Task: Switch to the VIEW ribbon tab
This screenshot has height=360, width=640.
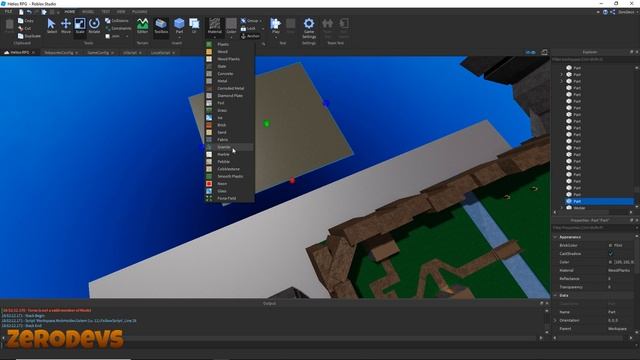Action: click(121, 12)
